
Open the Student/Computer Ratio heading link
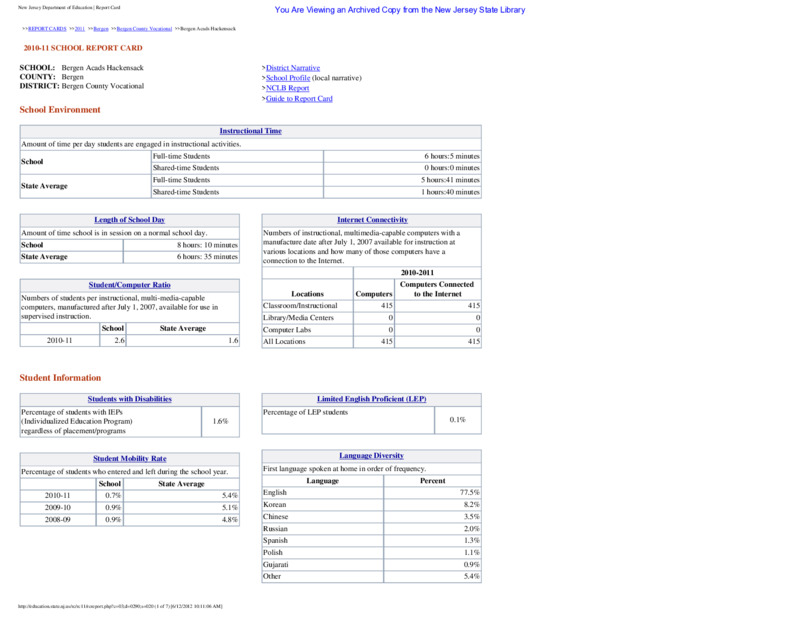click(x=130, y=285)
